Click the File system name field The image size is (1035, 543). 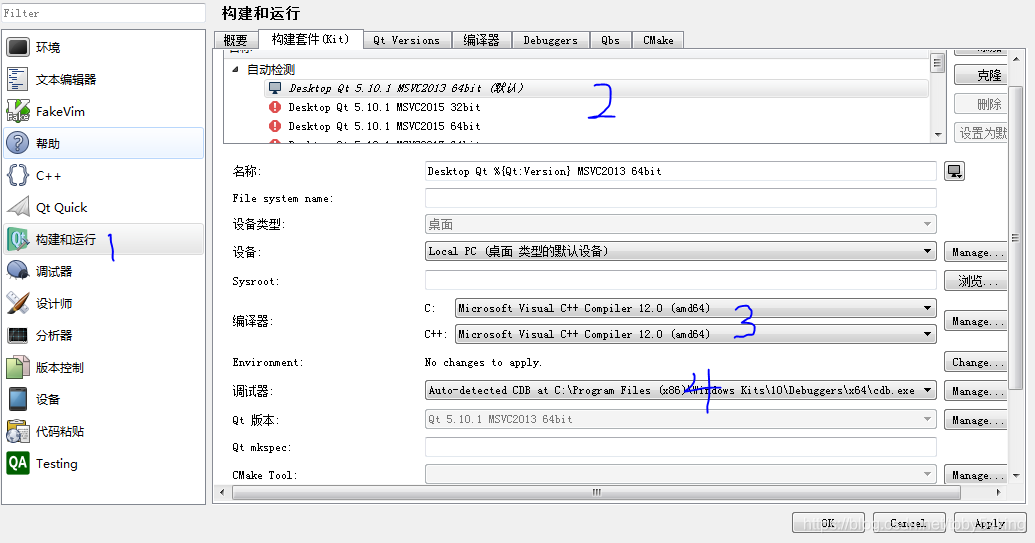[681, 198]
